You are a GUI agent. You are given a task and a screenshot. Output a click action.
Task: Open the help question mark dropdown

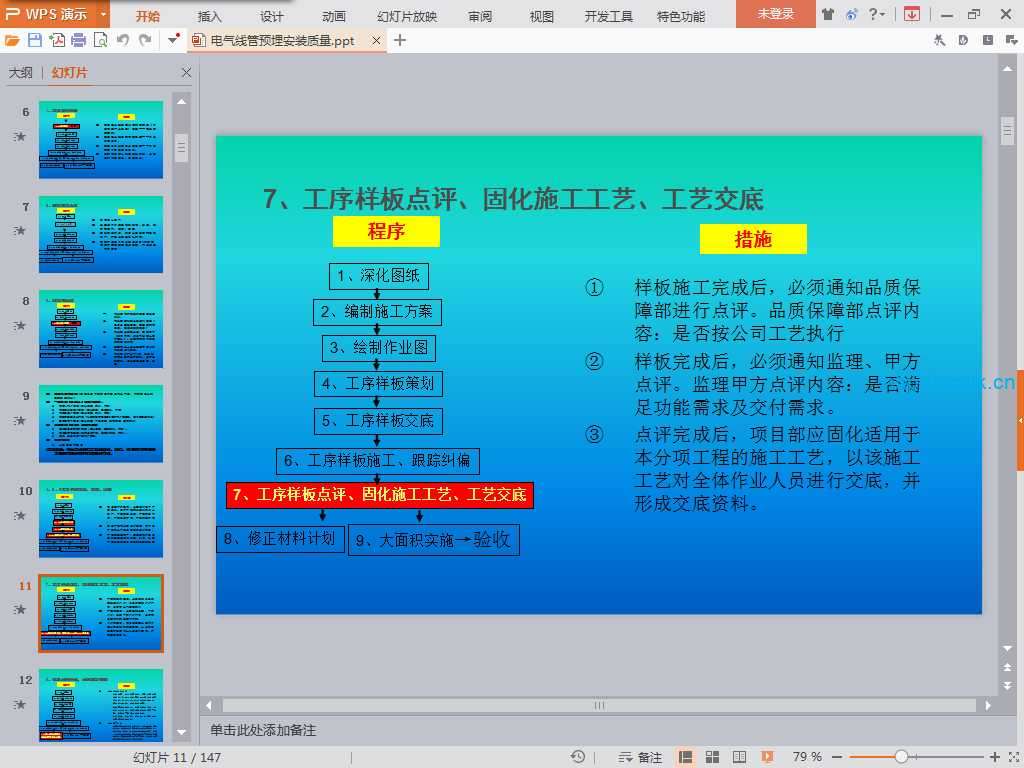(x=876, y=14)
